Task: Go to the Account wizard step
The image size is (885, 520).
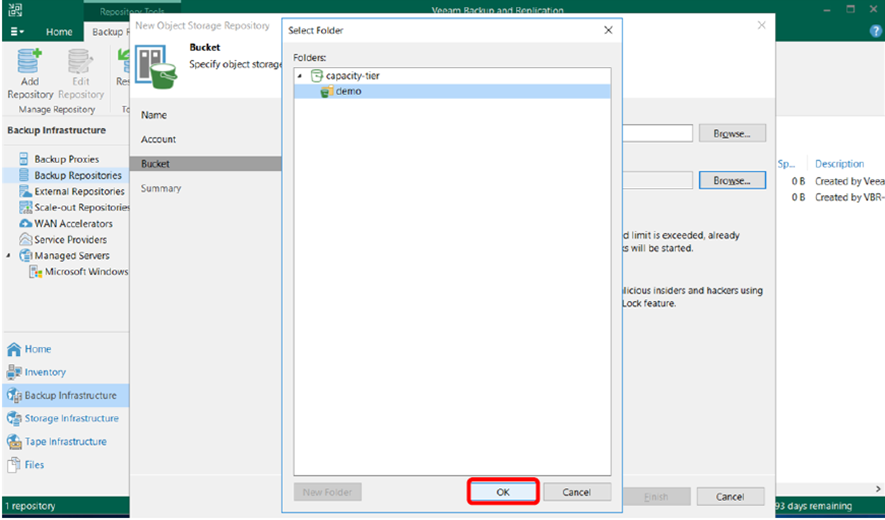Action: pyautogui.click(x=158, y=139)
